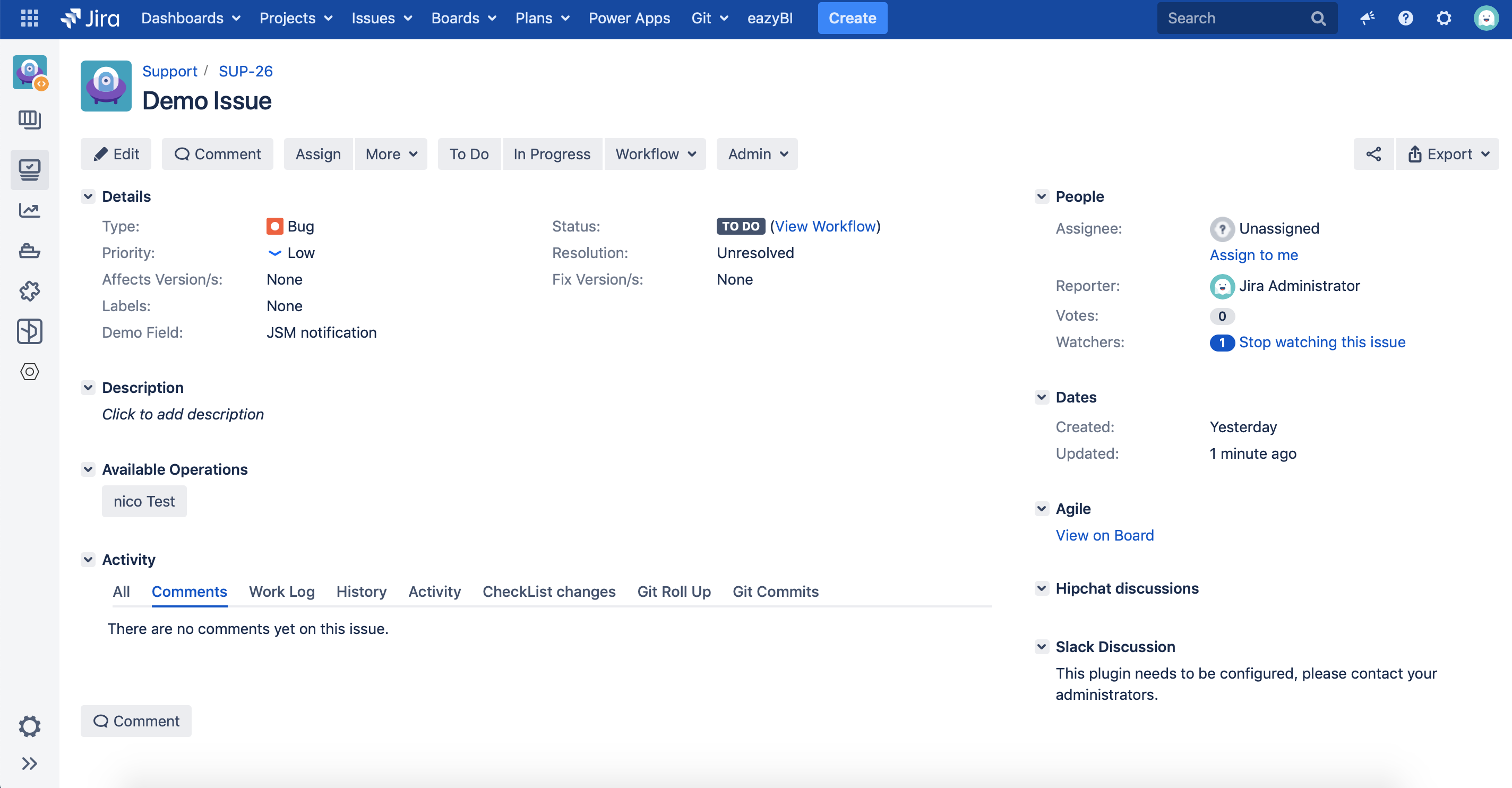1512x788 pixels.
Task: Click the feedback megaphone icon
Action: pyautogui.click(x=1367, y=18)
